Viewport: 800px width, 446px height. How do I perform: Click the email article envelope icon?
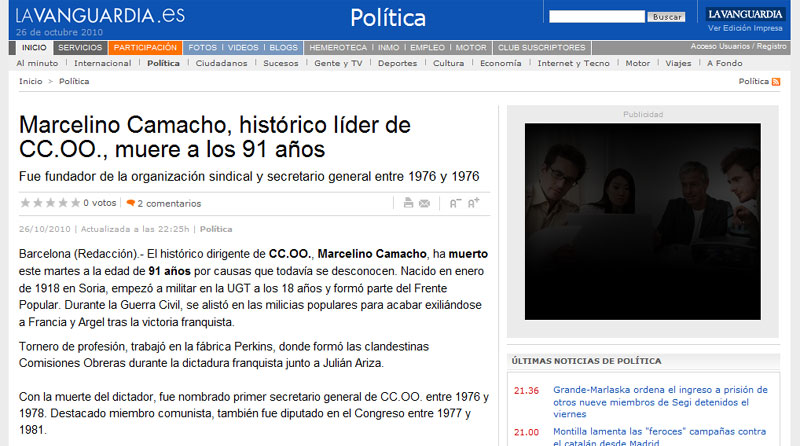coord(424,203)
